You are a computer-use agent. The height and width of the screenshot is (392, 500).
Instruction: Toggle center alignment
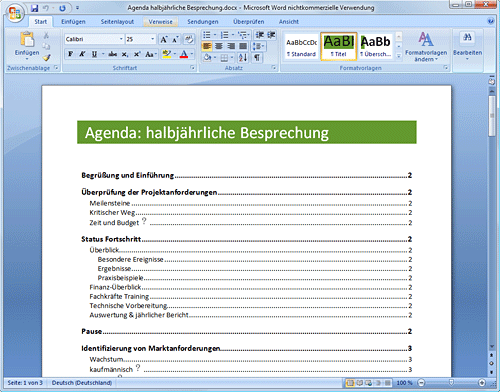[219, 46]
